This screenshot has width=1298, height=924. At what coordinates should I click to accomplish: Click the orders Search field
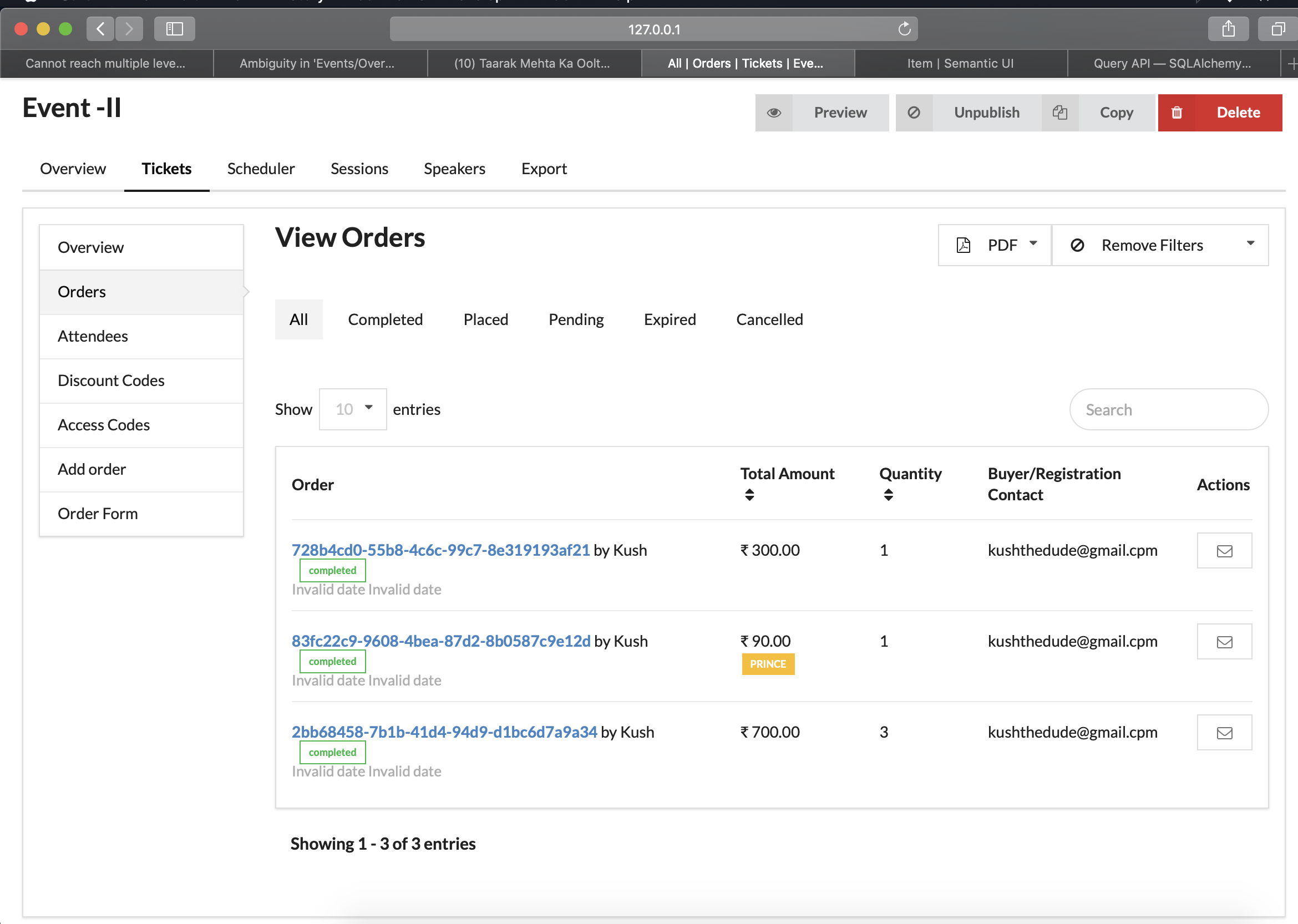pos(1168,410)
